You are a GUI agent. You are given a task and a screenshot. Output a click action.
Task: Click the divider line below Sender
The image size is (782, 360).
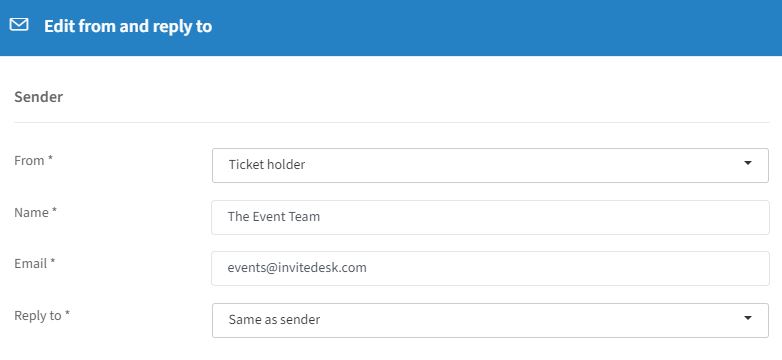tap(391, 122)
